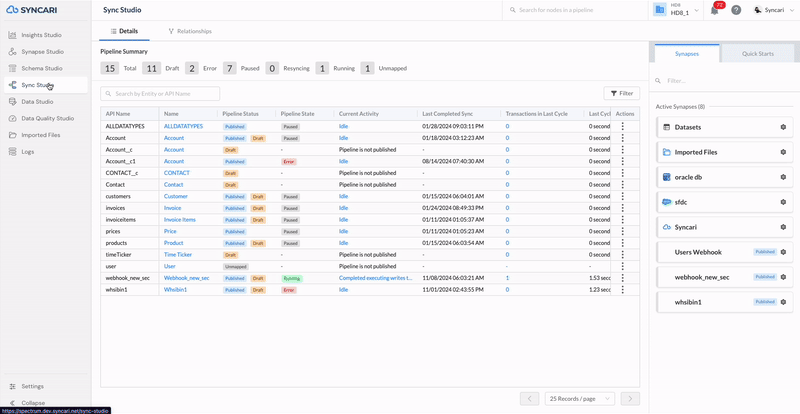Open notifications bell
This screenshot has height=414, width=800.
click(714, 10)
